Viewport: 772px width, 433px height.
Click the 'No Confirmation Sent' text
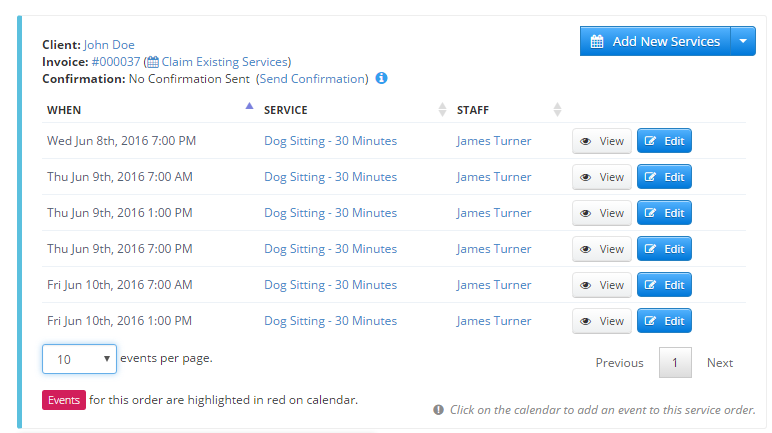[189, 79]
